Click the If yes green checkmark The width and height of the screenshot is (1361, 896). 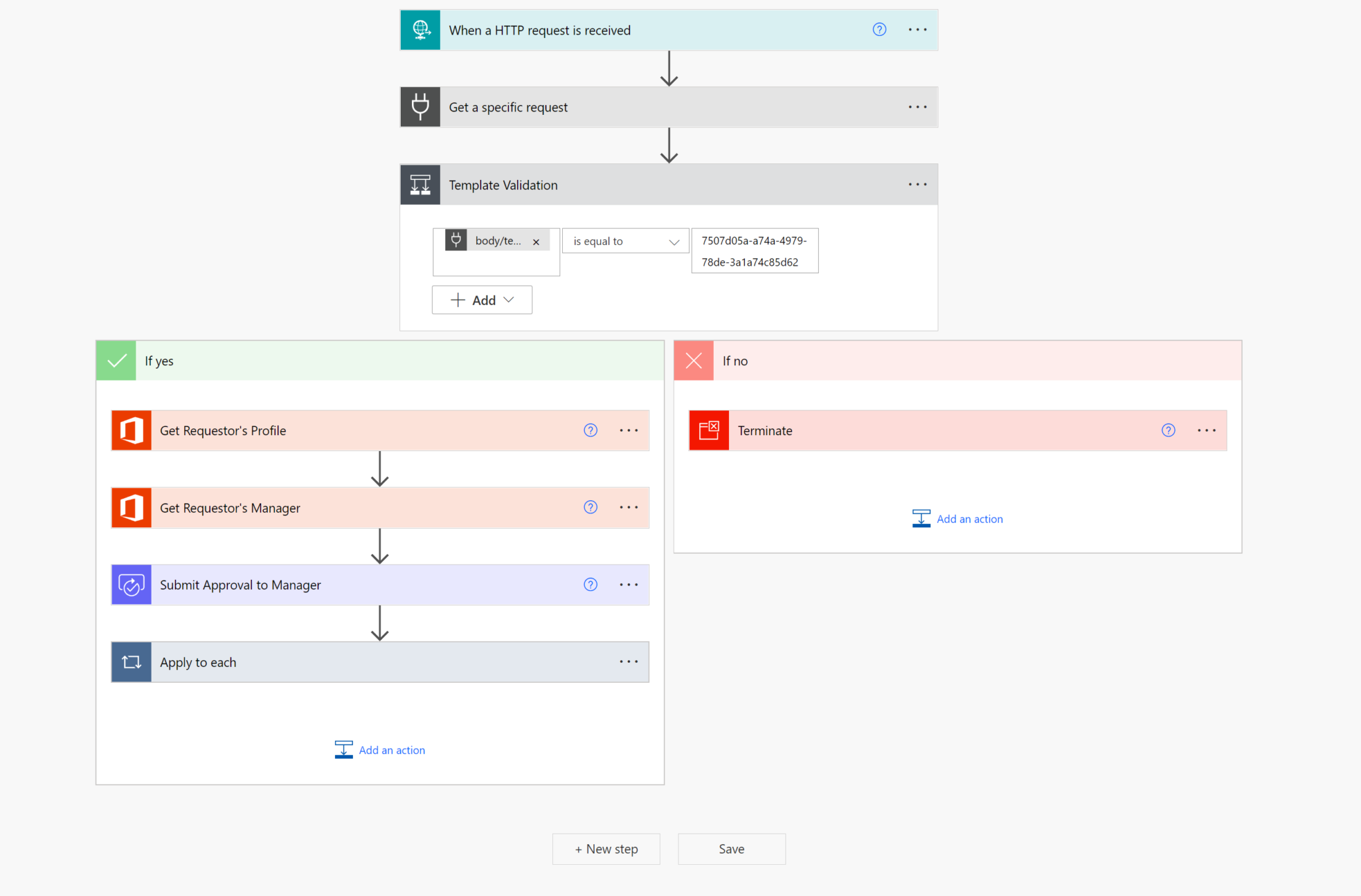(116, 360)
